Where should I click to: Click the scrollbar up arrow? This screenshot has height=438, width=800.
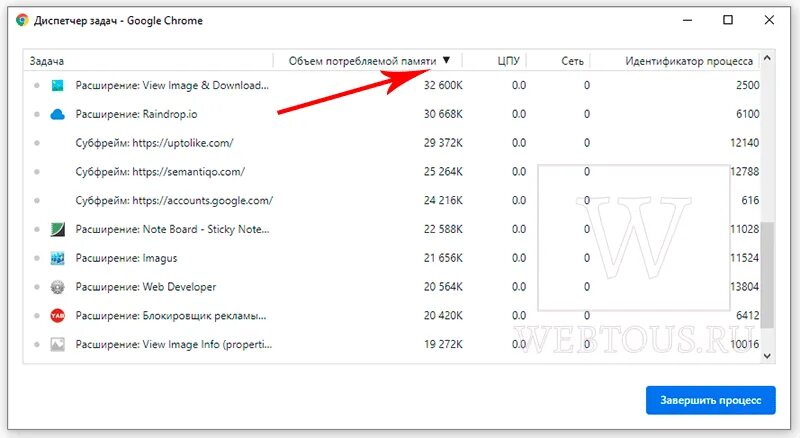pos(767,58)
